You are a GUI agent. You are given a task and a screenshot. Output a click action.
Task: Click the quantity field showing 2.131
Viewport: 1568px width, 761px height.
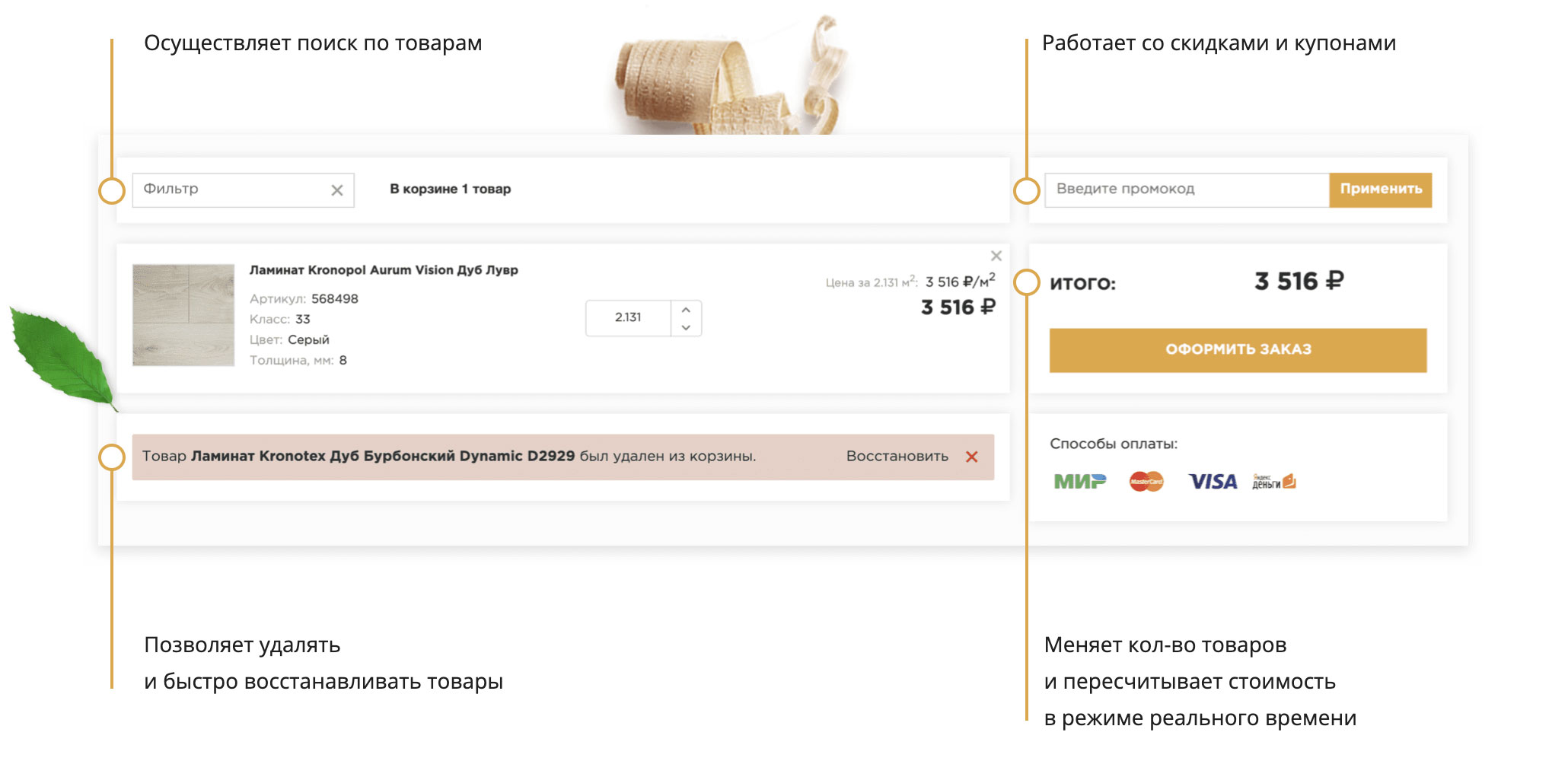click(x=628, y=318)
